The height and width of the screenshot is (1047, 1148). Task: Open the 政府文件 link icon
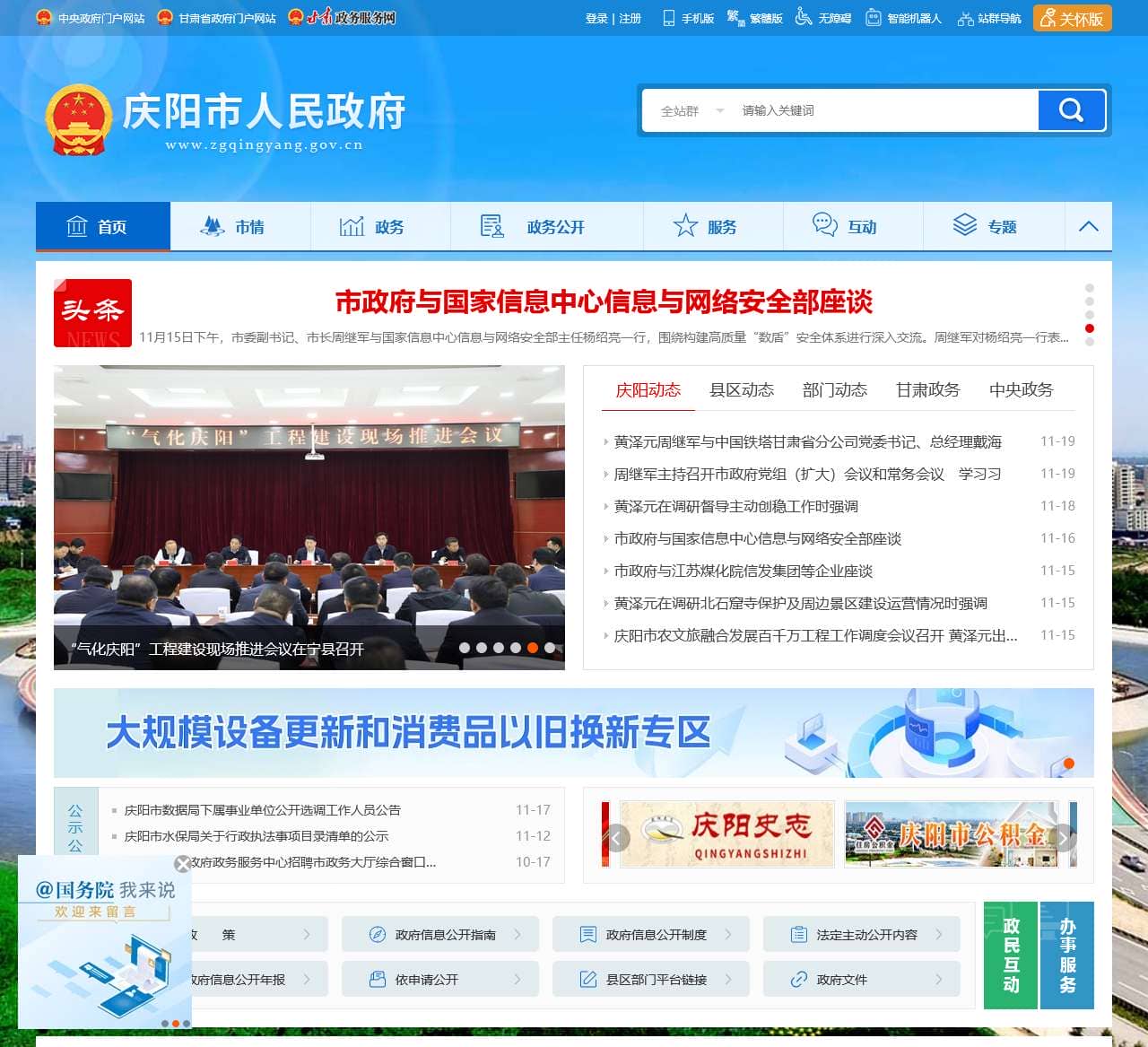(x=798, y=979)
